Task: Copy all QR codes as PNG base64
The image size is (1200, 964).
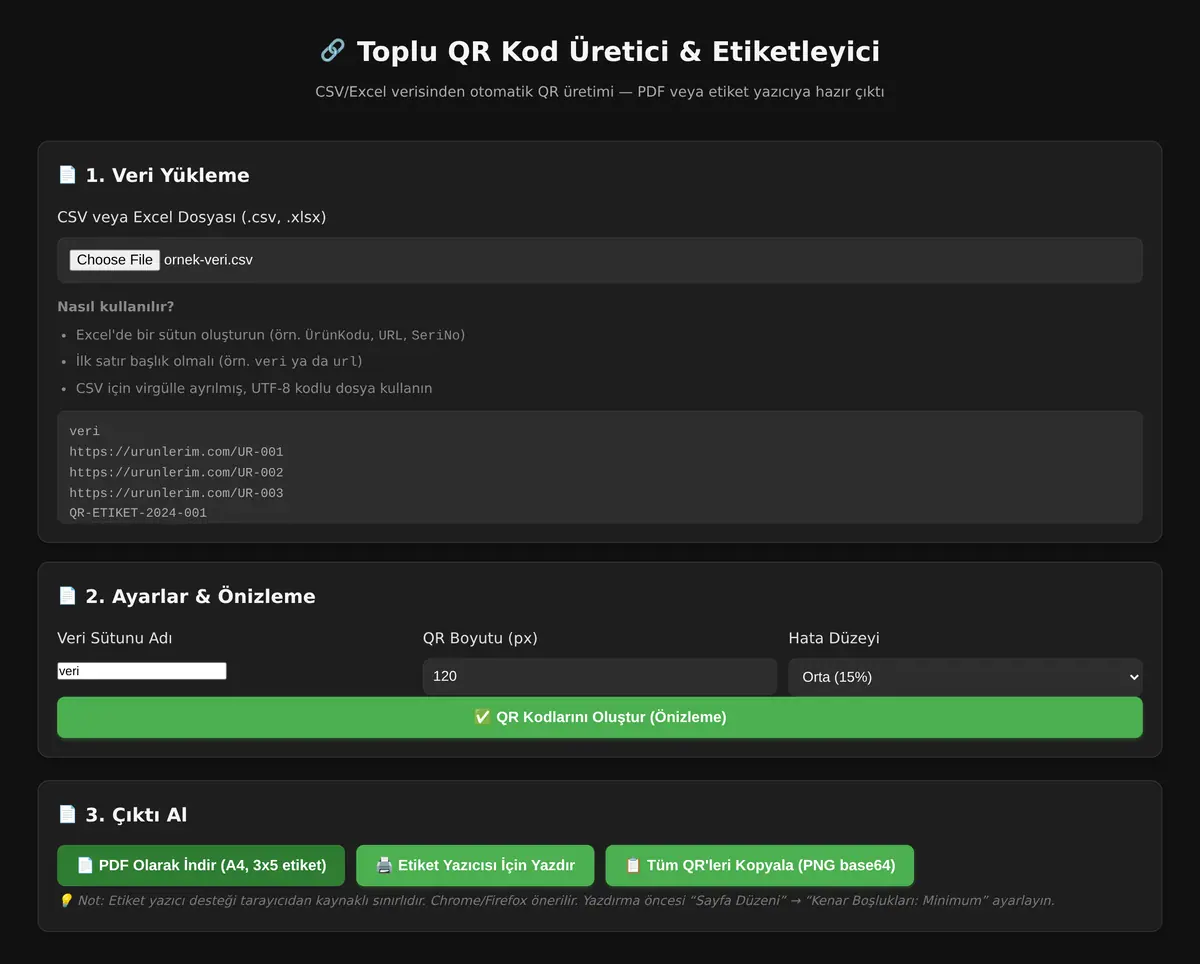Action: pos(760,865)
